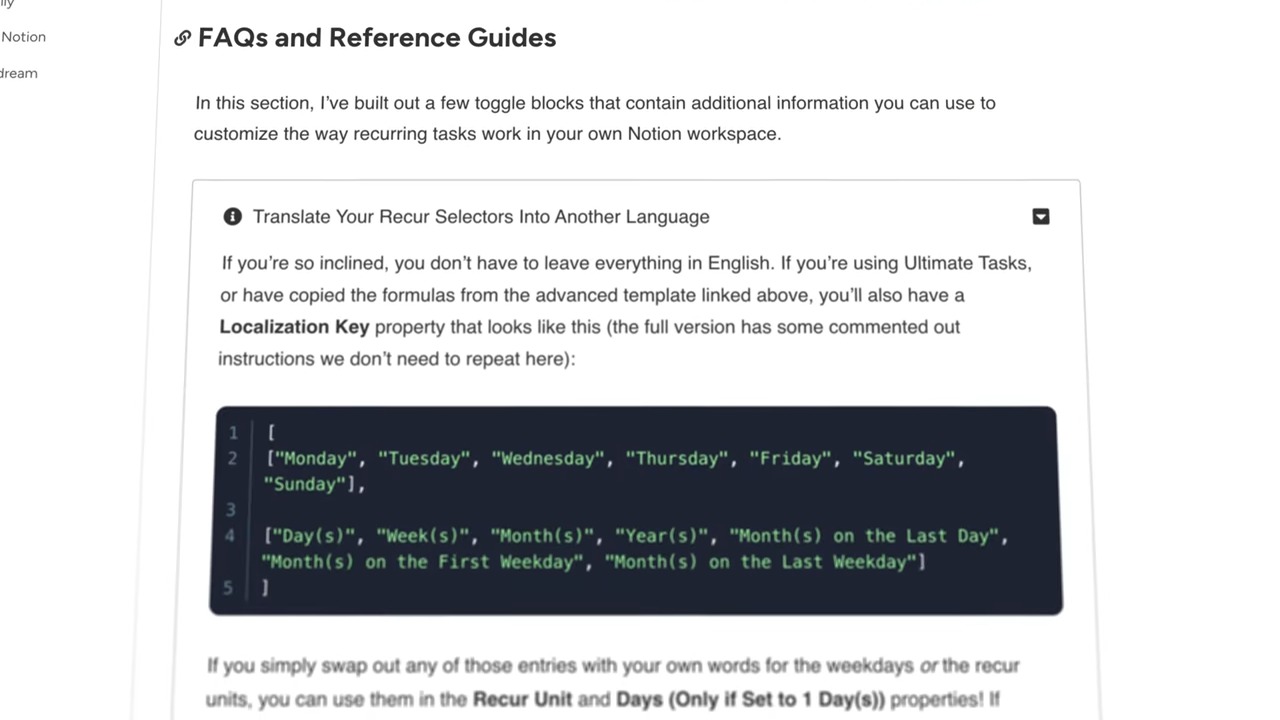The height and width of the screenshot is (720, 1280).
Task: Click "Month(s) on the First Weekday" in the code
Action: point(422,562)
